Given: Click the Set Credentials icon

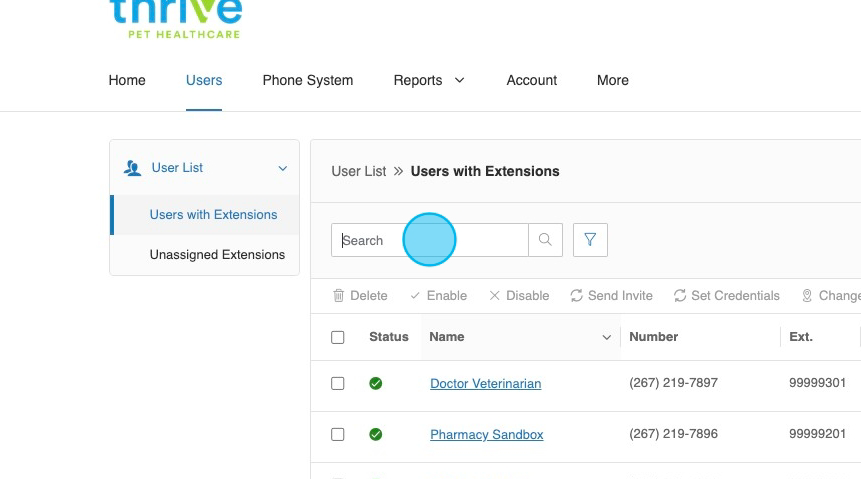Looking at the screenshot, I should [x=680, y=296].
